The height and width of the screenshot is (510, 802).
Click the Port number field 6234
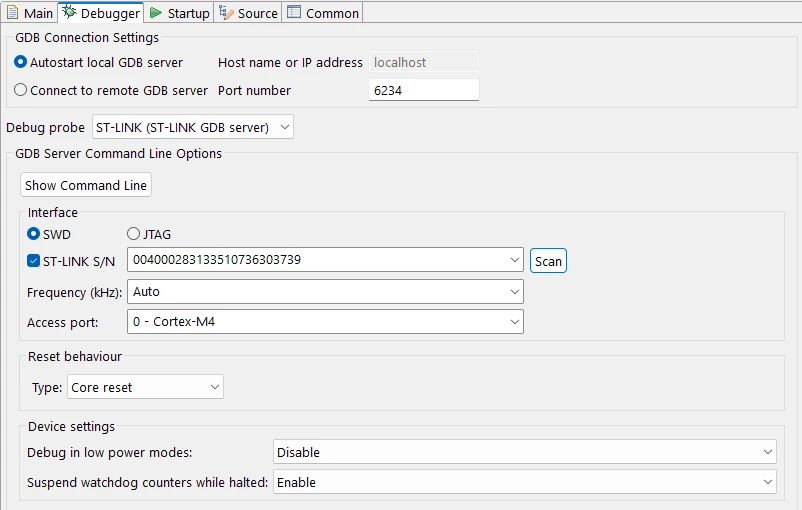(x=424, y=90)
